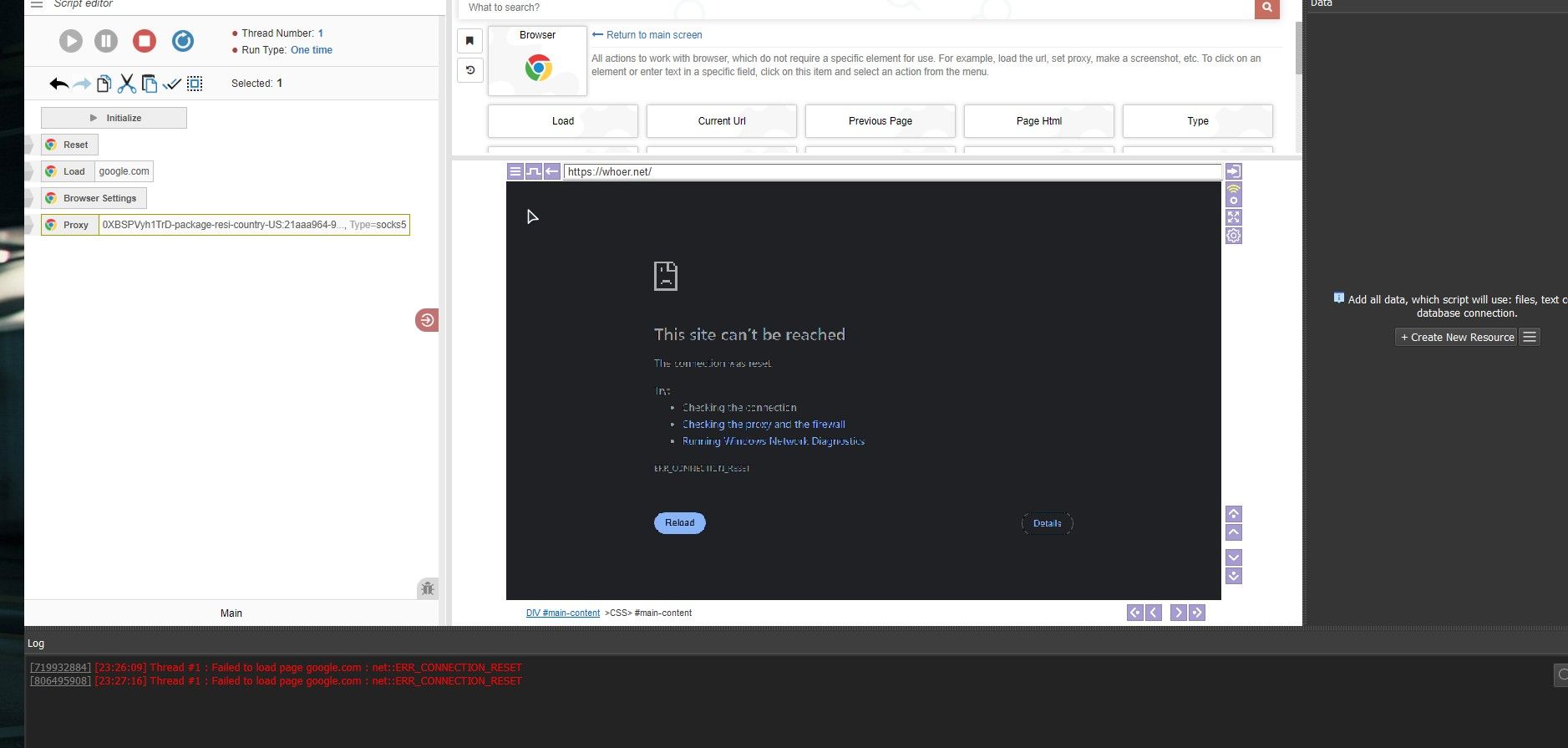Image resolution: width=1568 pixels, height=748 pixels.
Task: Go back with the browser left arrow icon
Action: pyautogui.click(x=552, y=171)
